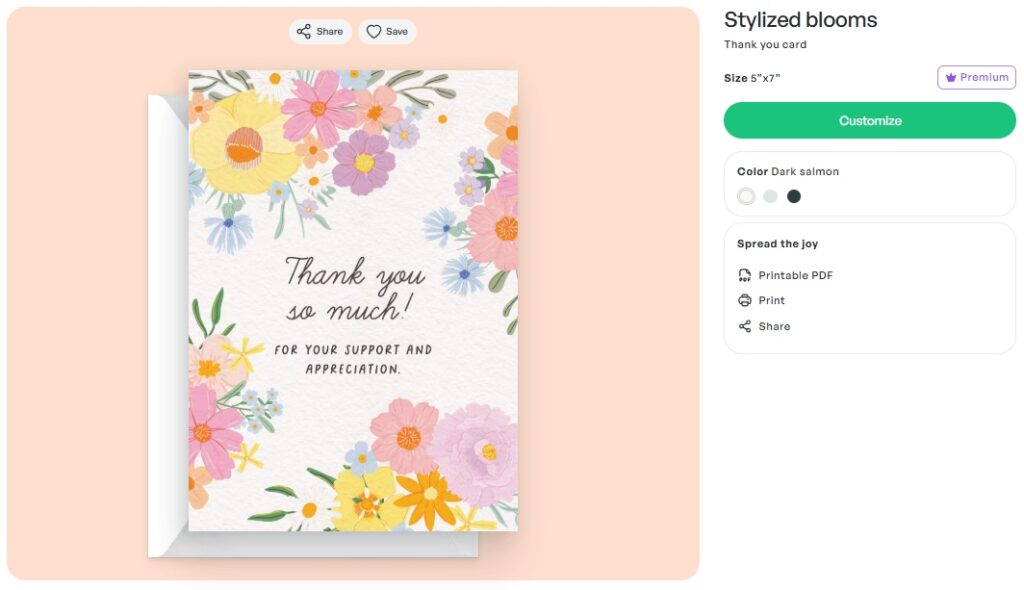1024x590 pixels.
Task: Click the printer icon in the side panel
Action: coord(744,301)
